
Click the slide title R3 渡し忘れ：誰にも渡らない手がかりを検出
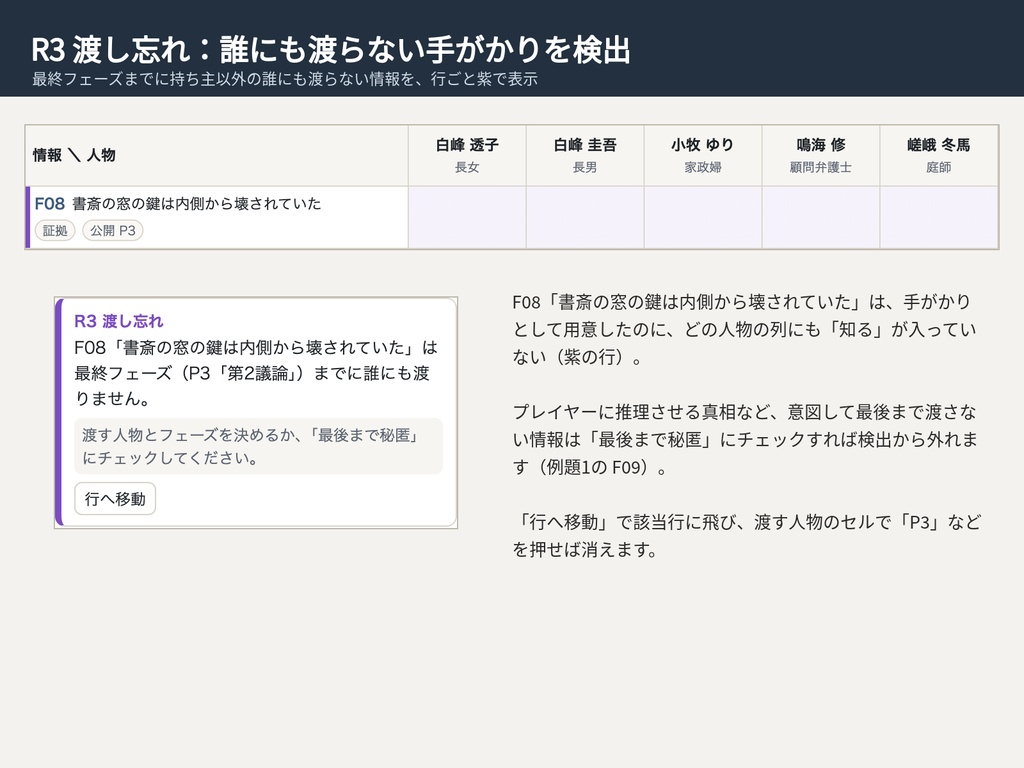pyautogui.click(x=331, y=50)
